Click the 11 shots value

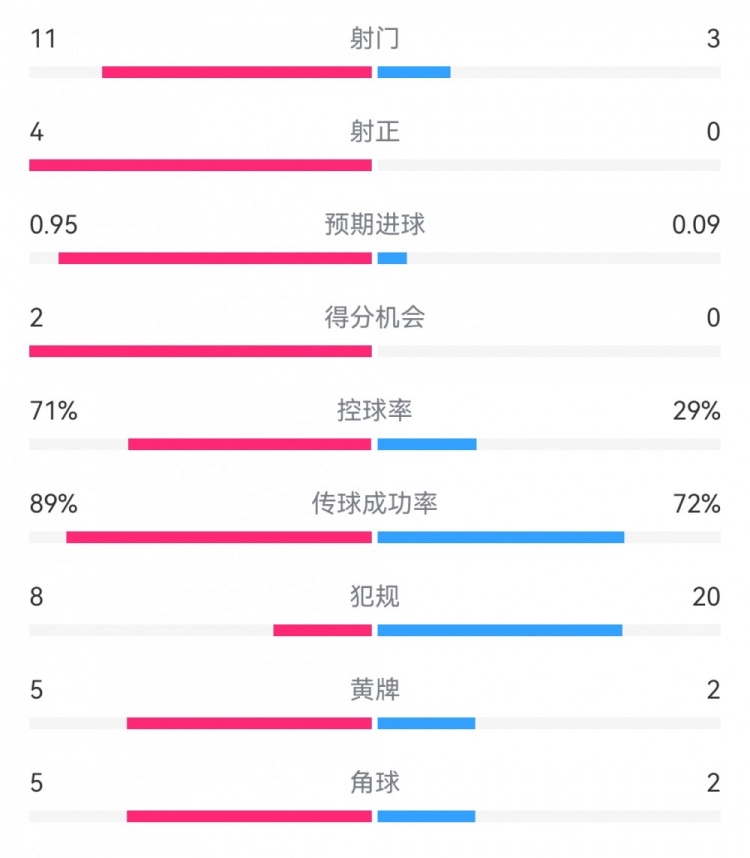[42, 39]
